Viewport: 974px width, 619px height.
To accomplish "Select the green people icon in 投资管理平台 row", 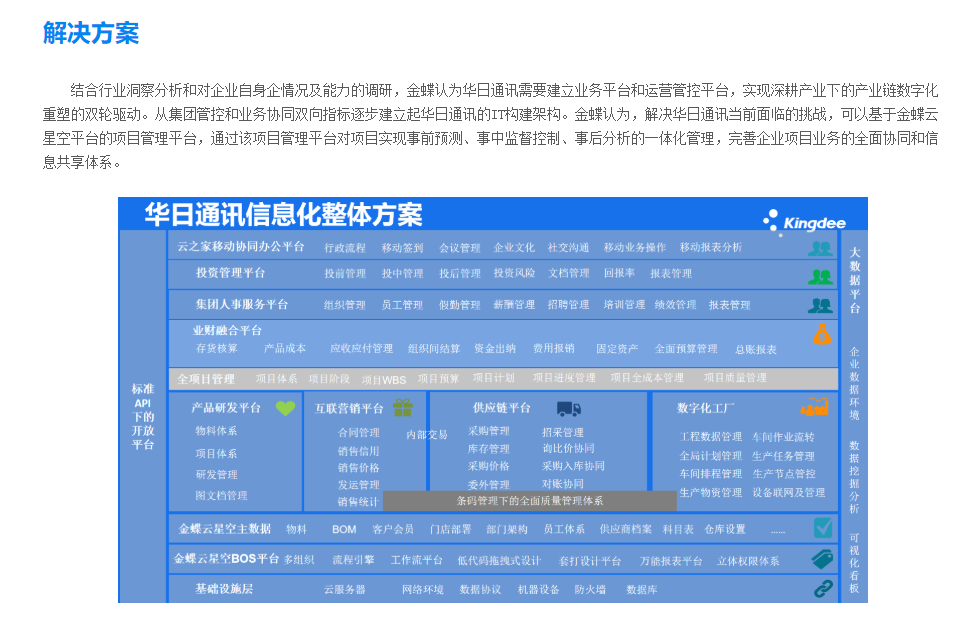I will click(820, 277).
